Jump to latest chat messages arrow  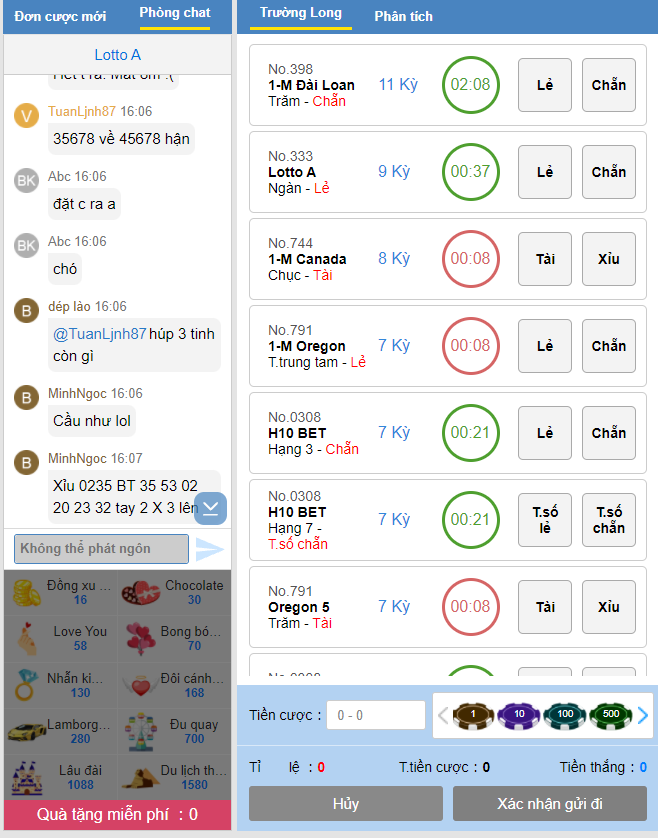click(210, 508)
